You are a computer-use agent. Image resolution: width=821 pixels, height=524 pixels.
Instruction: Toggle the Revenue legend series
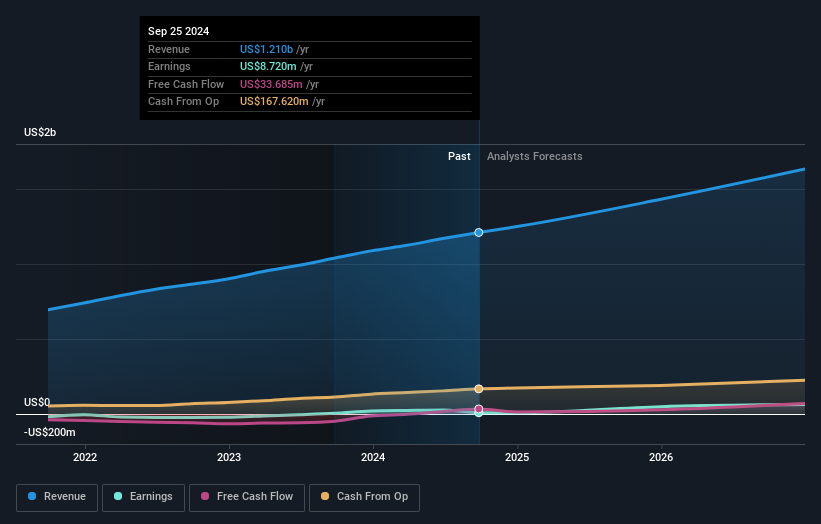(x=57, y=497)
